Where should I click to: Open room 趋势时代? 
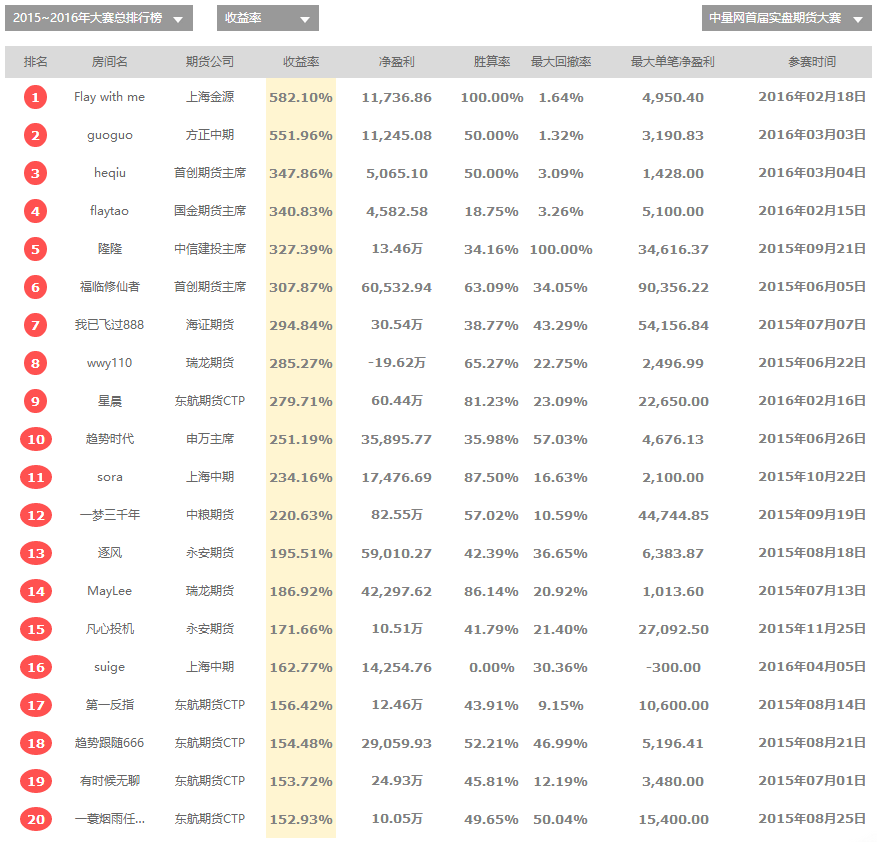(x=110, y=439)
